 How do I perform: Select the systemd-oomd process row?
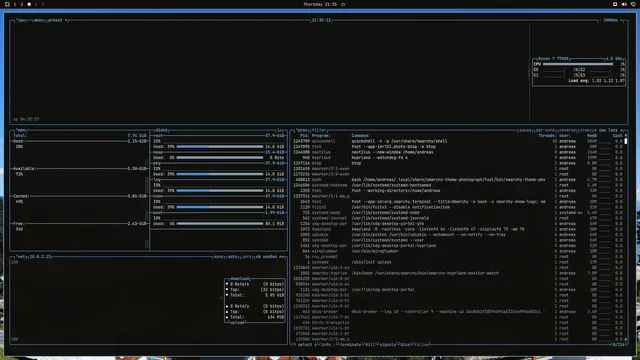(x=458, y=213)
